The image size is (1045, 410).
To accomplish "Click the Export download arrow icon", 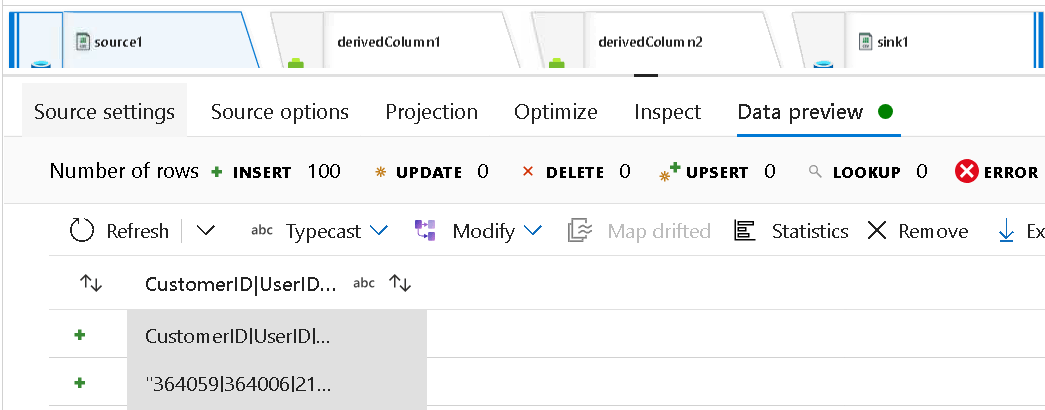I will (1006, 231).
